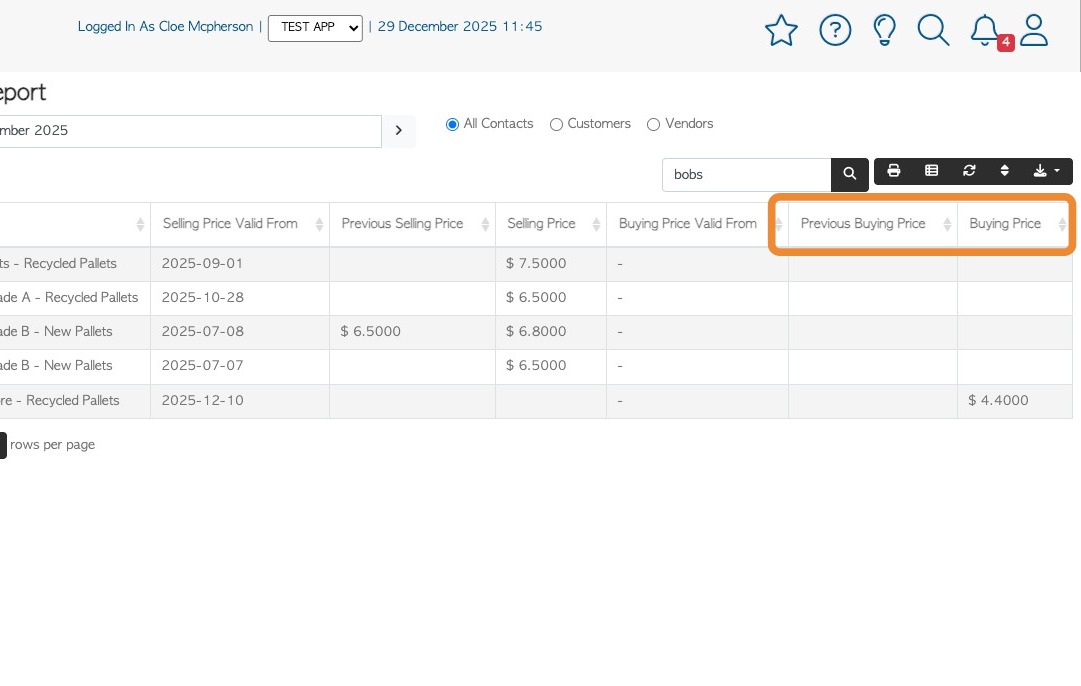Select the Customers radio button
This screenshot has width=1081, height=686.
click(x=556, y=125)
